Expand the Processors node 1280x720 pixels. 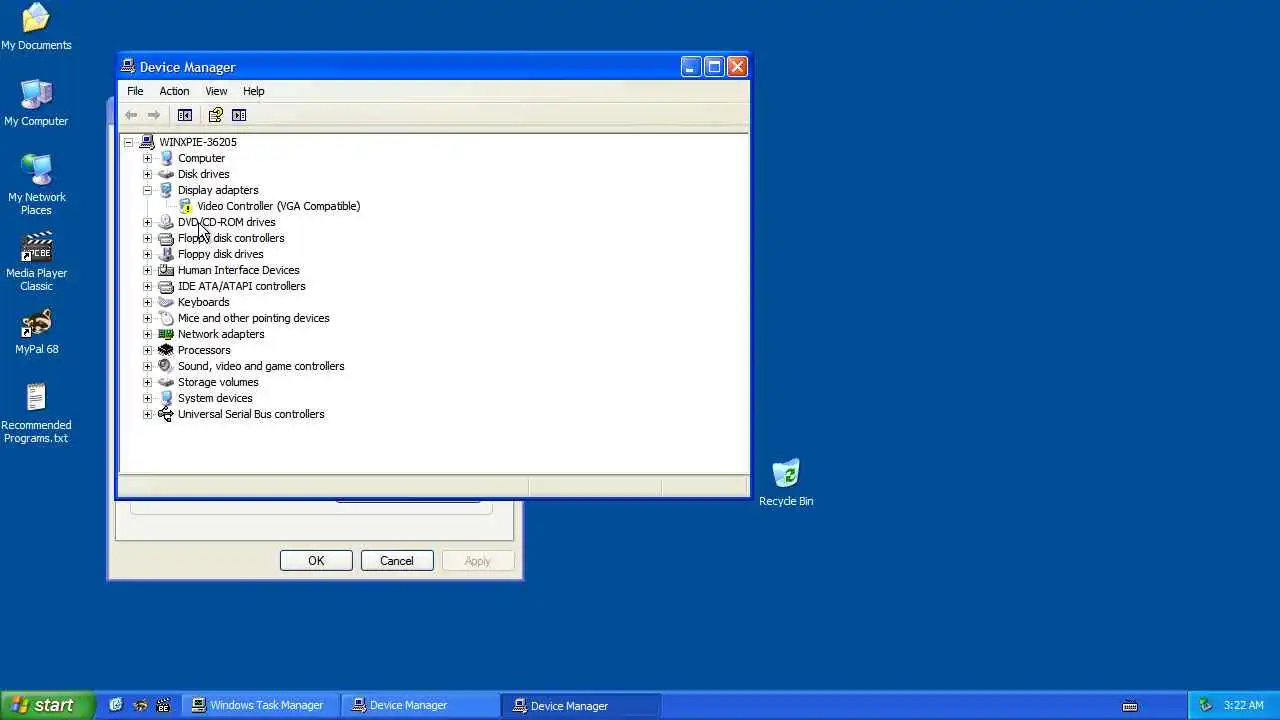click(x=147, y=350)
